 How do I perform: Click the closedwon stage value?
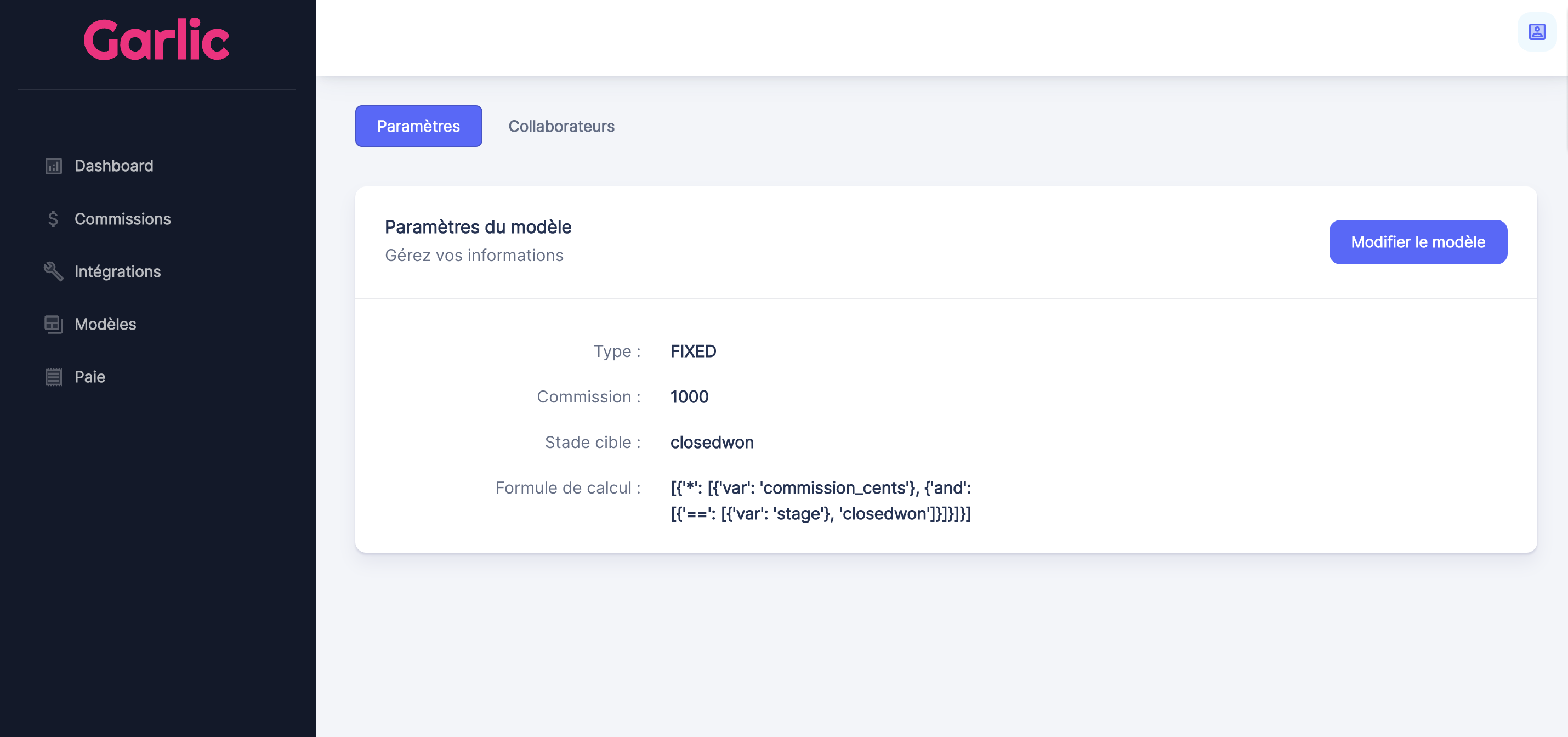(x=712, y=443)
